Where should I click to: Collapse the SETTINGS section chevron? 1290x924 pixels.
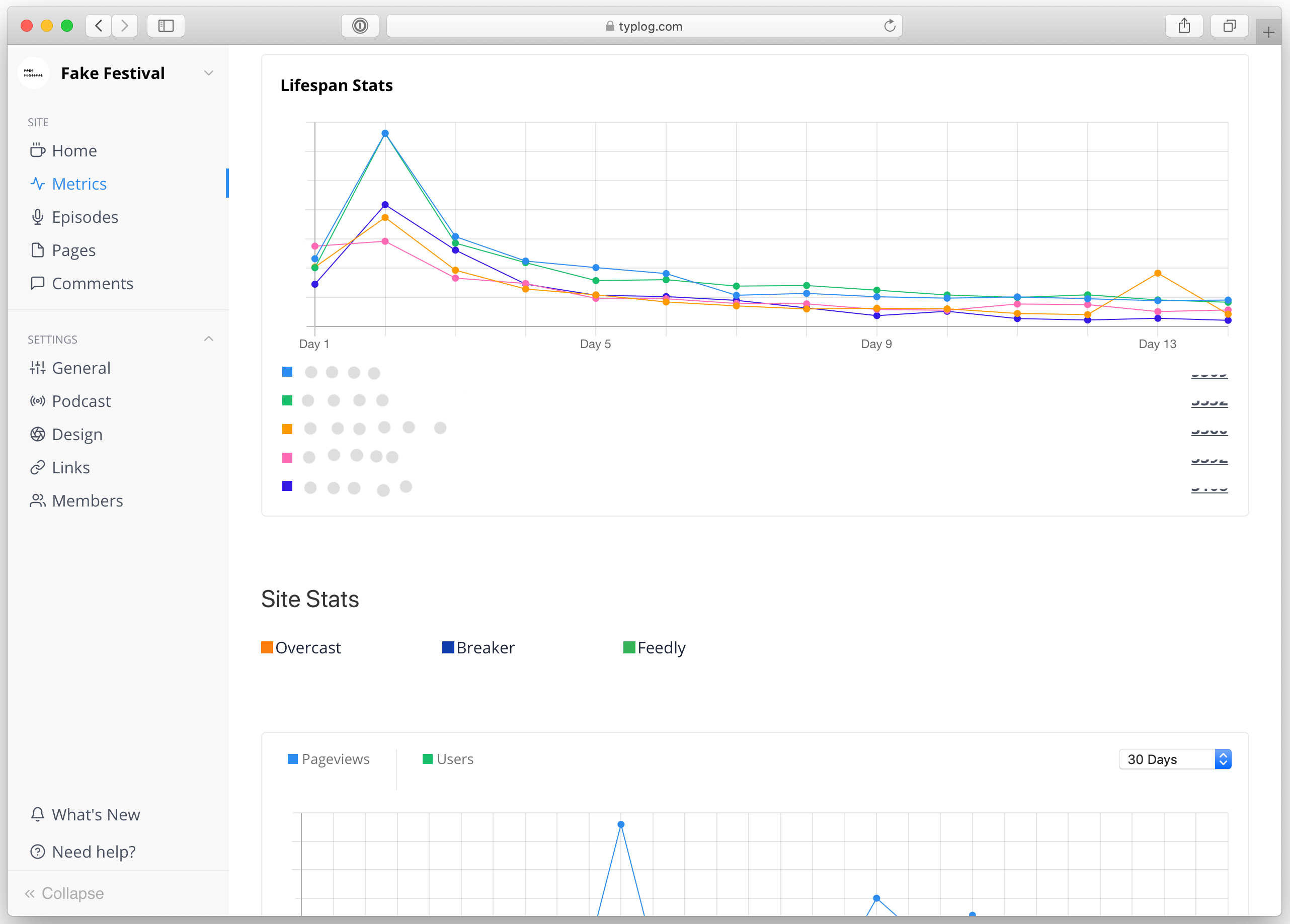click(209, 339)
